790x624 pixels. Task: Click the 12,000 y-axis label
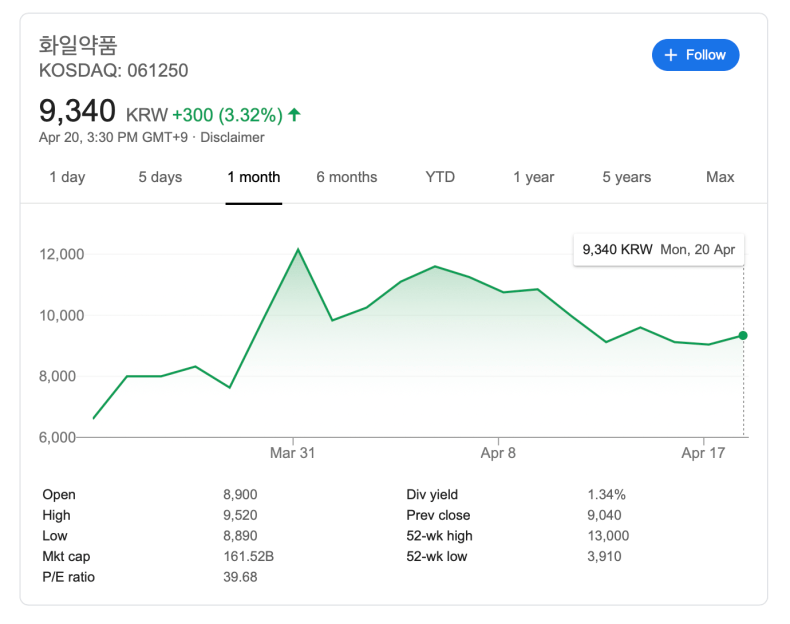tap(61, 254)
